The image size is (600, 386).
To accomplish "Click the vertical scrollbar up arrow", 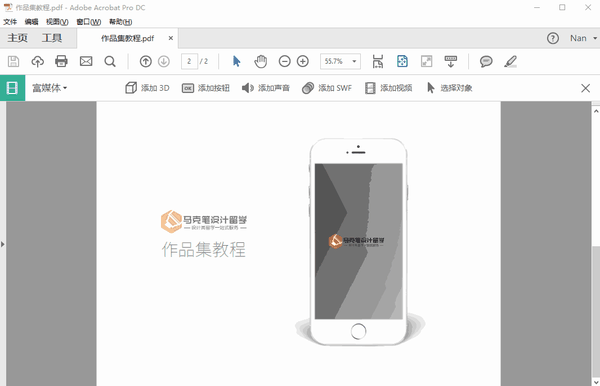I will point(596,111).
